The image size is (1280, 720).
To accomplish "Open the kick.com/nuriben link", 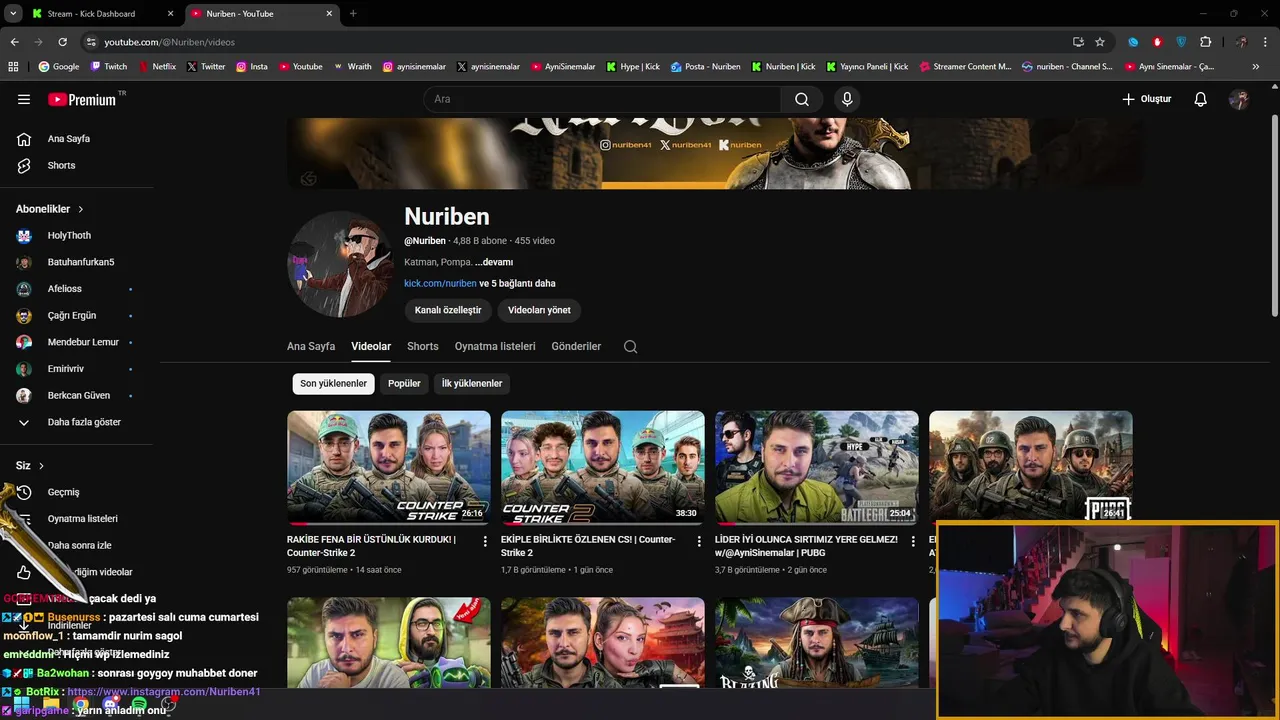I will (440, 283).
